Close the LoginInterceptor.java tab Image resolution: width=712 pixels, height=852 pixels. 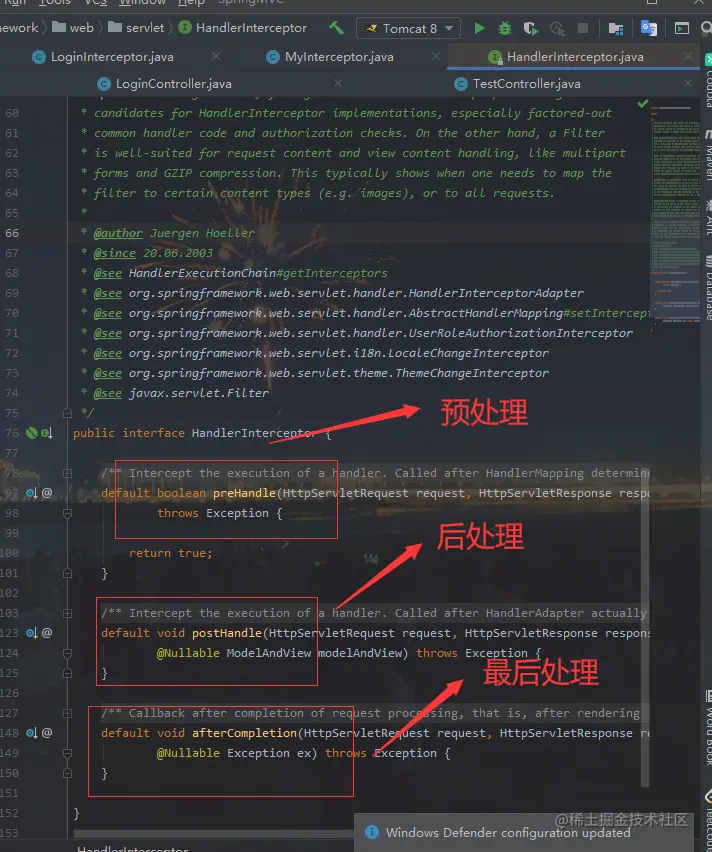click(216, 56)
